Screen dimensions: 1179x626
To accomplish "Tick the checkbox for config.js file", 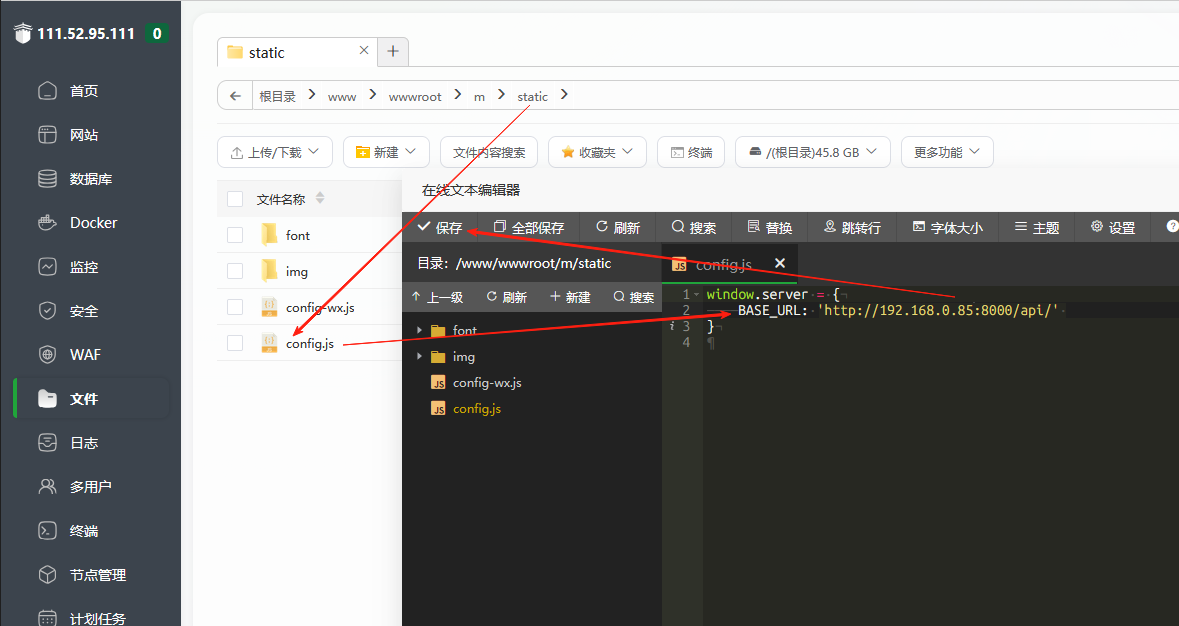I will click(235, 343).
